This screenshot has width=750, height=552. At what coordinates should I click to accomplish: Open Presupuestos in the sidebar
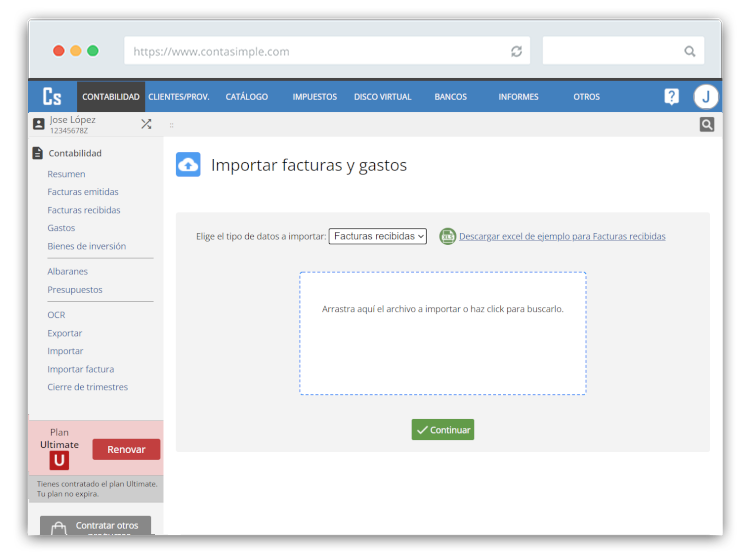click(x=75, y=289)
